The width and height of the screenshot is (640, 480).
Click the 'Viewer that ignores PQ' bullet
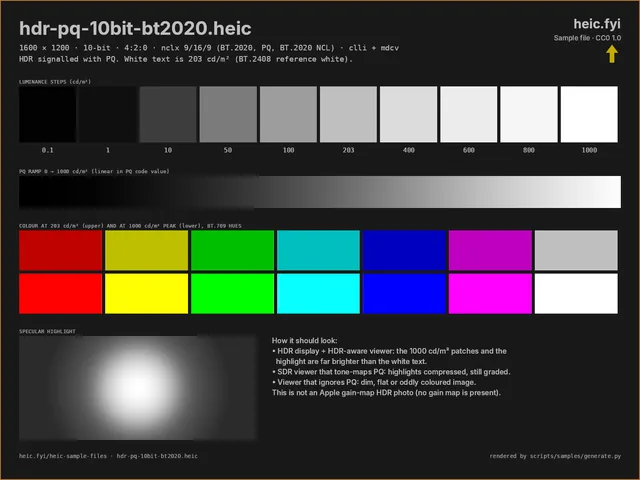374,382
